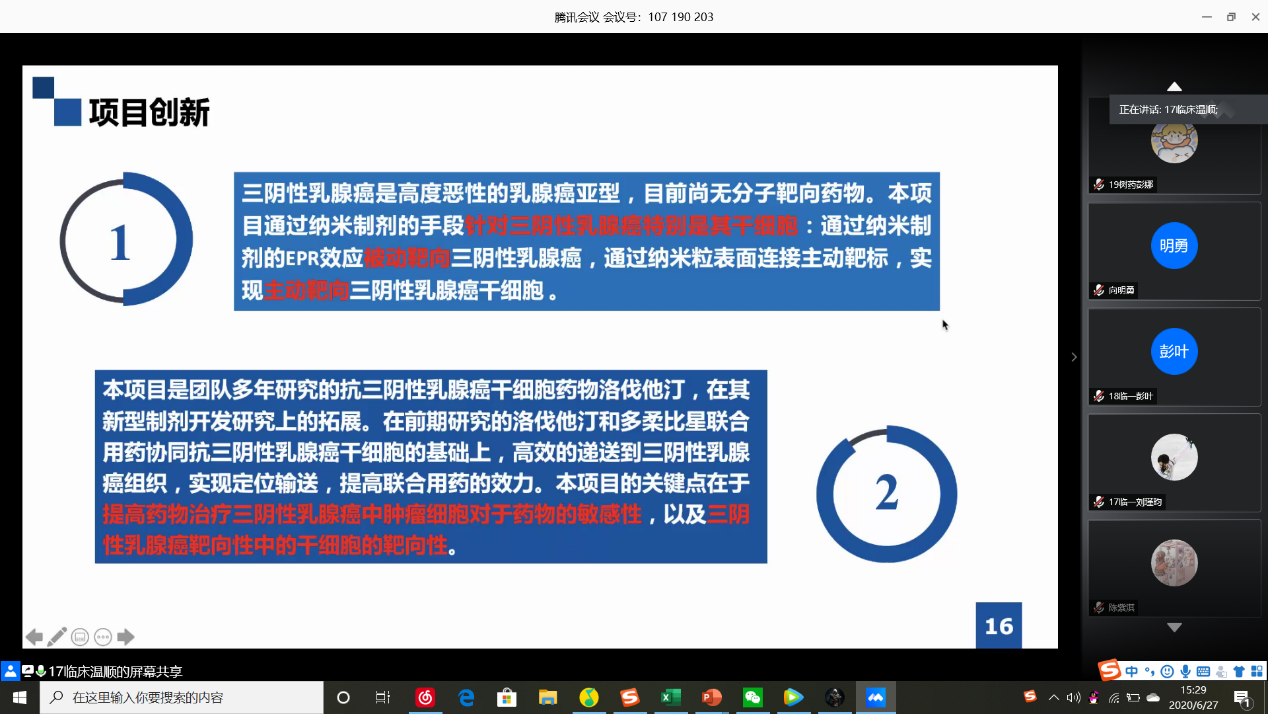Collapse the participant video sidebar chevron
The width and height of the screenshot is (1268, 714).
point(1074,357)
